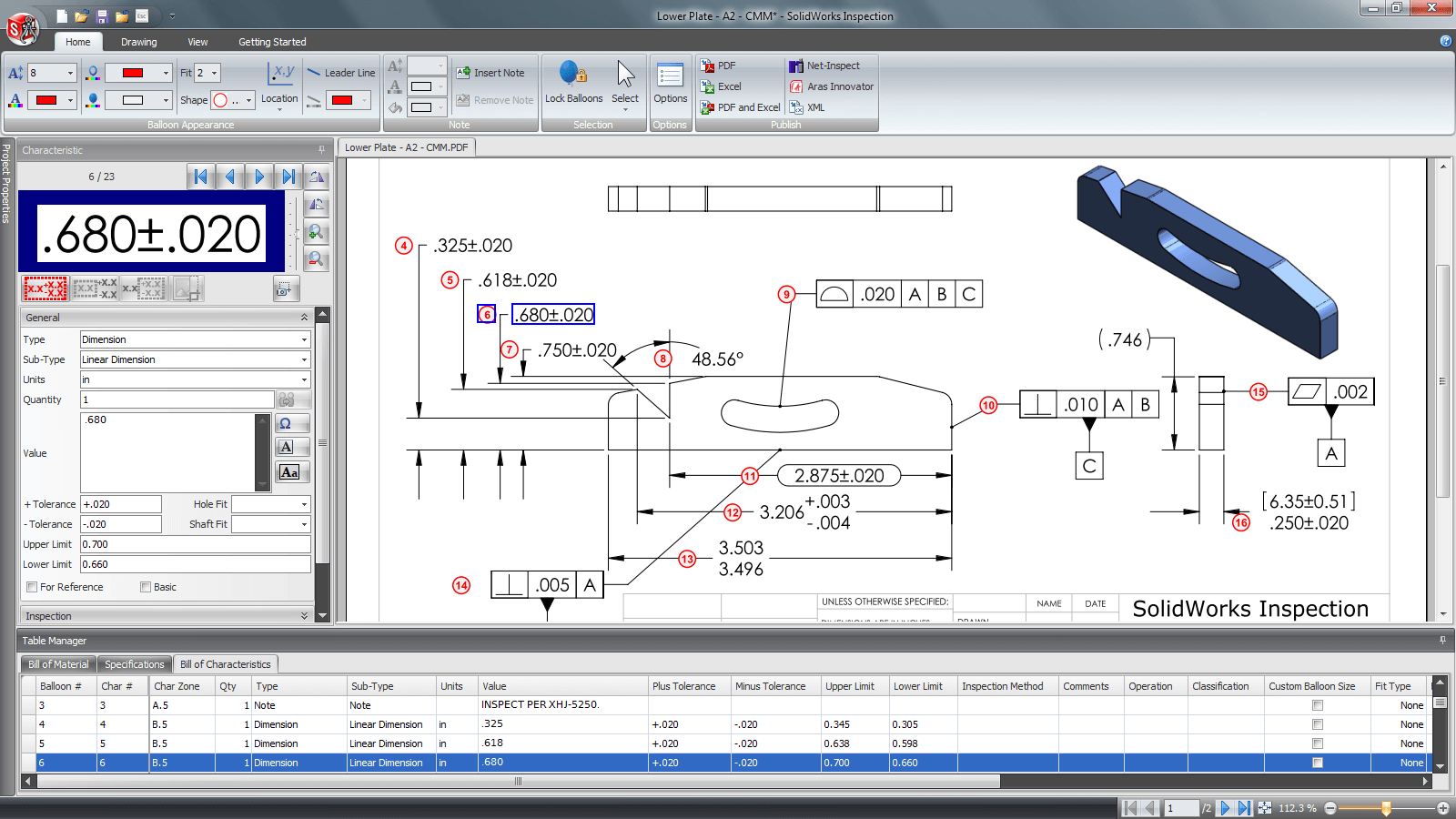The width and height of the screenshot is (1456, 819).
Task: Check Custom Balloon Size for balloon 5 row
Action: click(1317, 743)
